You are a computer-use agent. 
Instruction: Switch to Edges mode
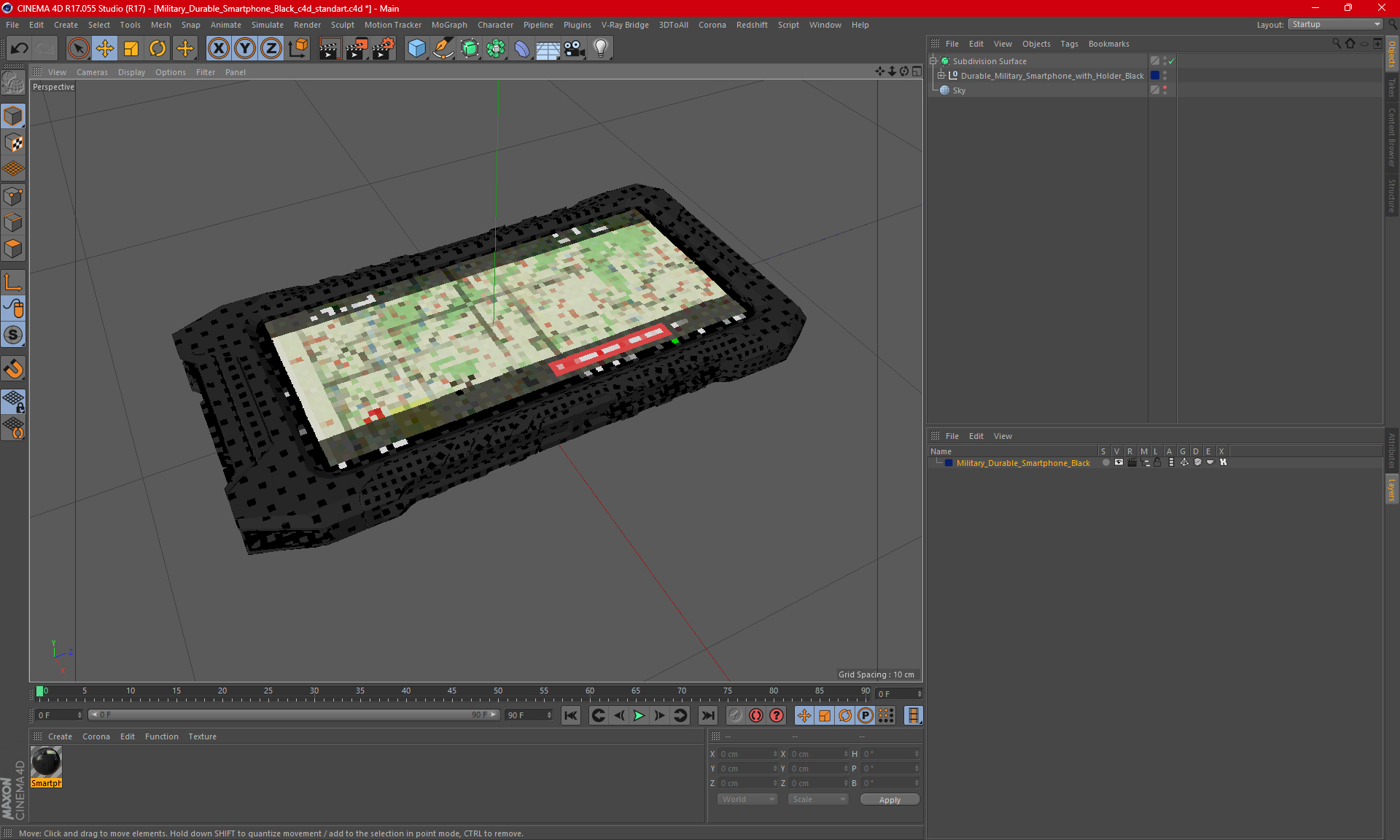pos(14,222)
